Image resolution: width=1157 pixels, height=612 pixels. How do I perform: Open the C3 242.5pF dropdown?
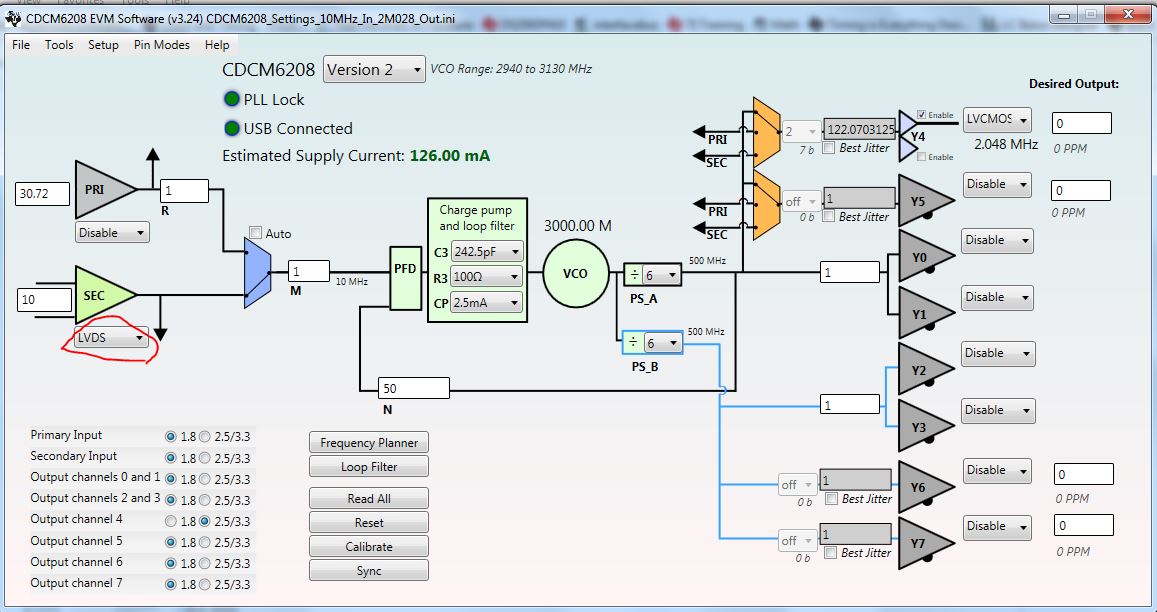point(487,252)
